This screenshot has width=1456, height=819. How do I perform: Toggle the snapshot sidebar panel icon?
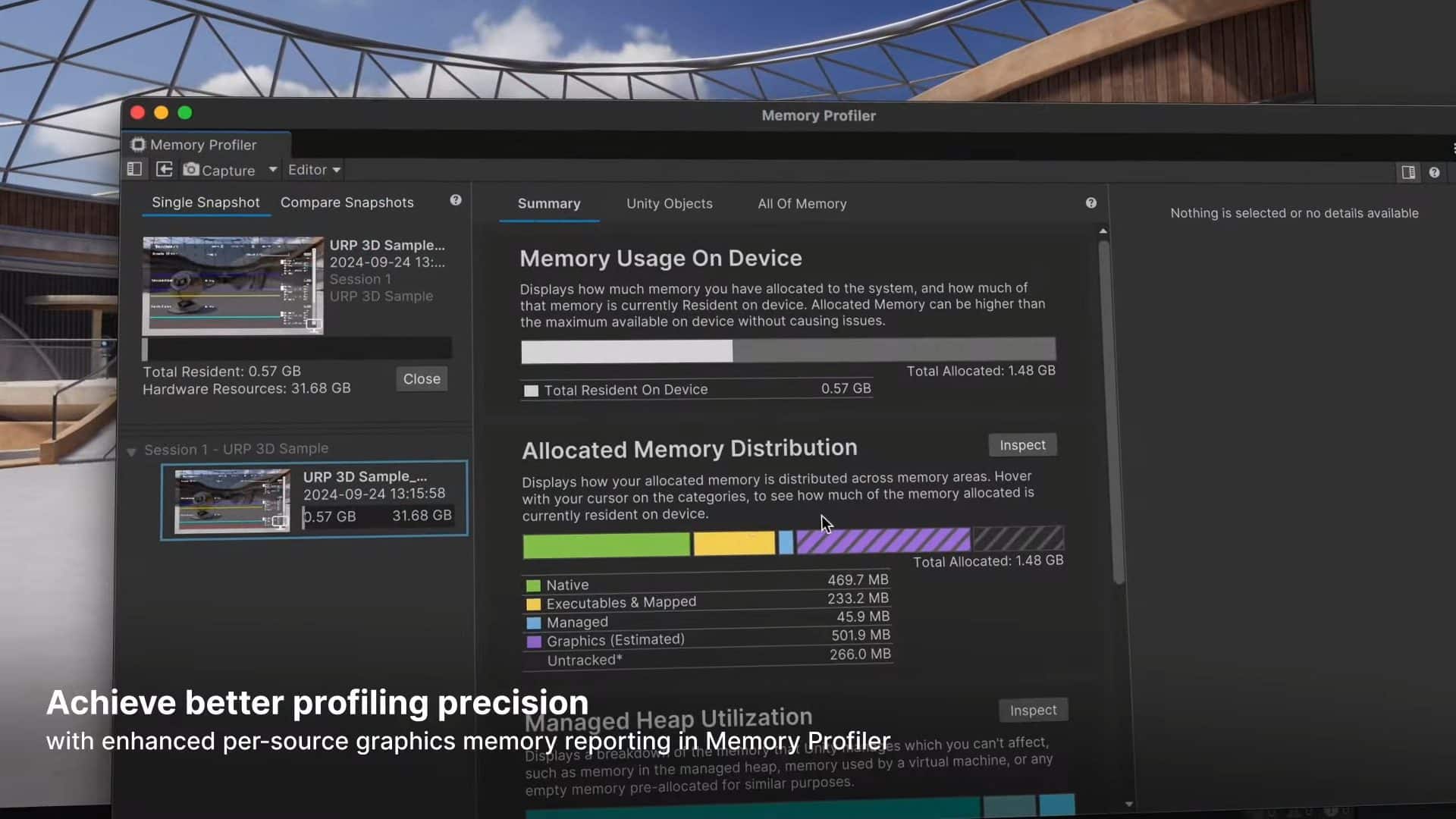pyautogui.click(x=134, y=169)
